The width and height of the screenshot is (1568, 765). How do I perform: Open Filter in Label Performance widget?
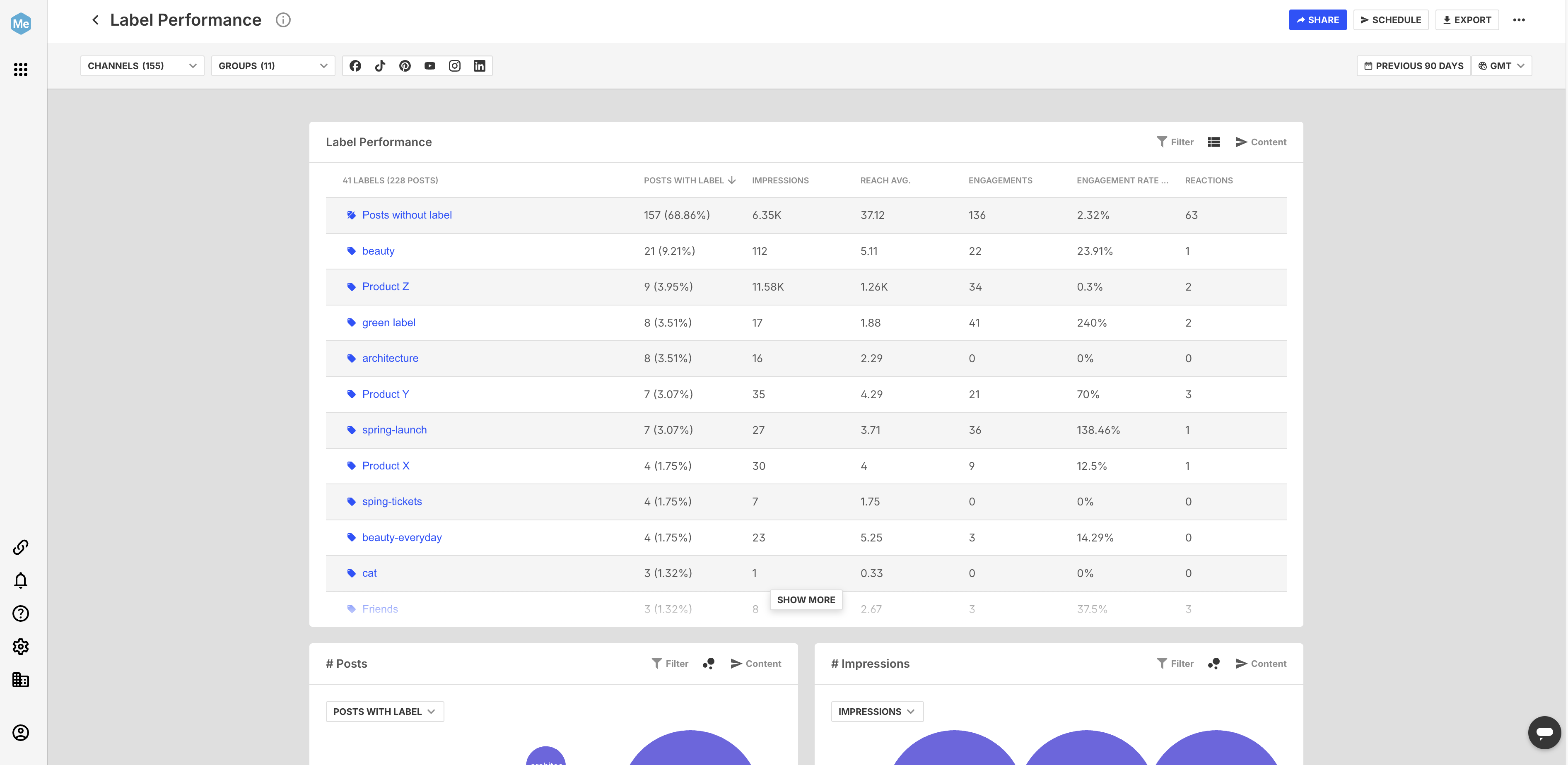coord(1175,142)
